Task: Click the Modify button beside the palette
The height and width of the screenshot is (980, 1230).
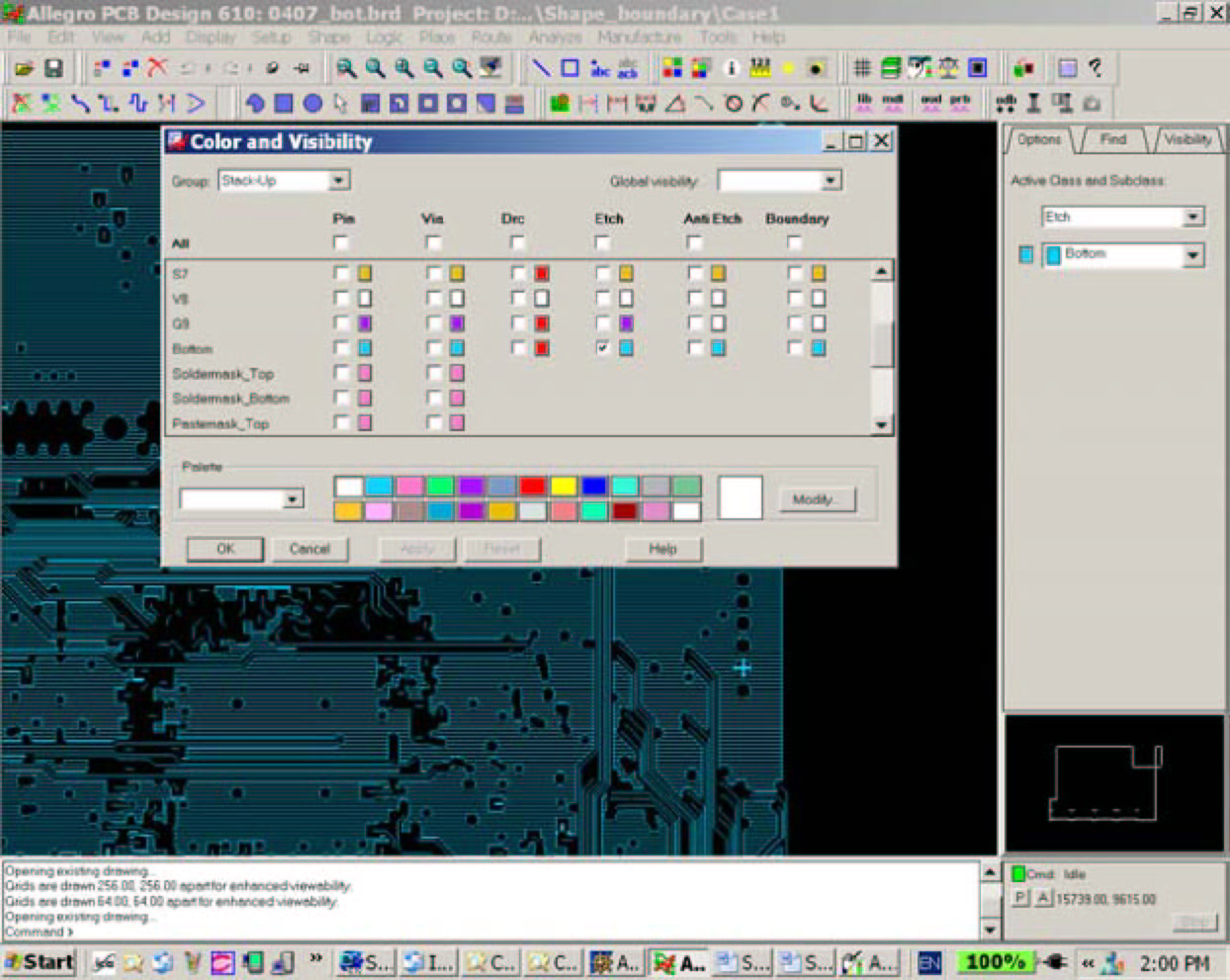Action: 816,499
